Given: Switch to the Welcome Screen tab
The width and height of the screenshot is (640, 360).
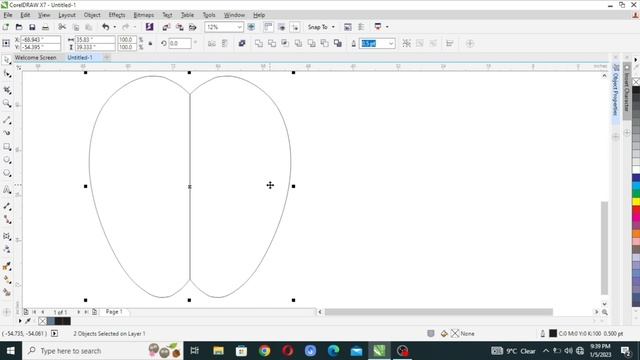Looking at the screenshot, I should click(35, 58).
